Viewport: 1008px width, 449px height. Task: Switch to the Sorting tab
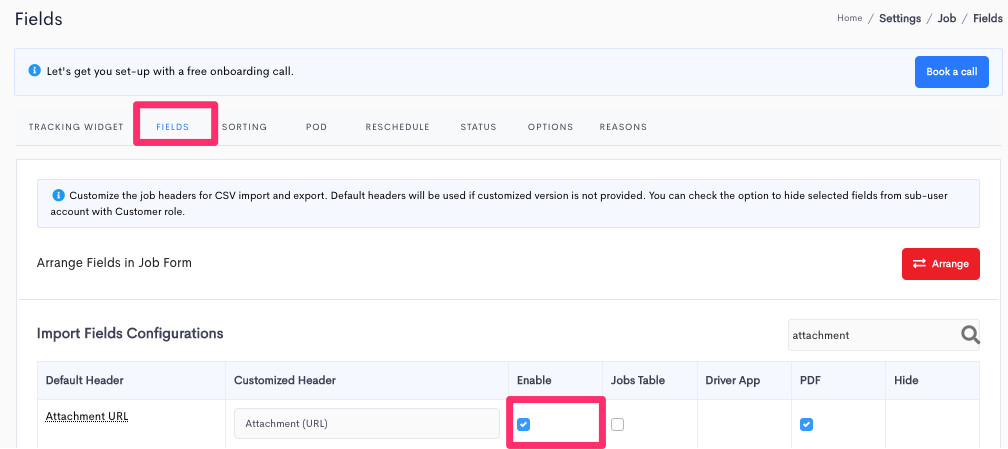(244, 127)
